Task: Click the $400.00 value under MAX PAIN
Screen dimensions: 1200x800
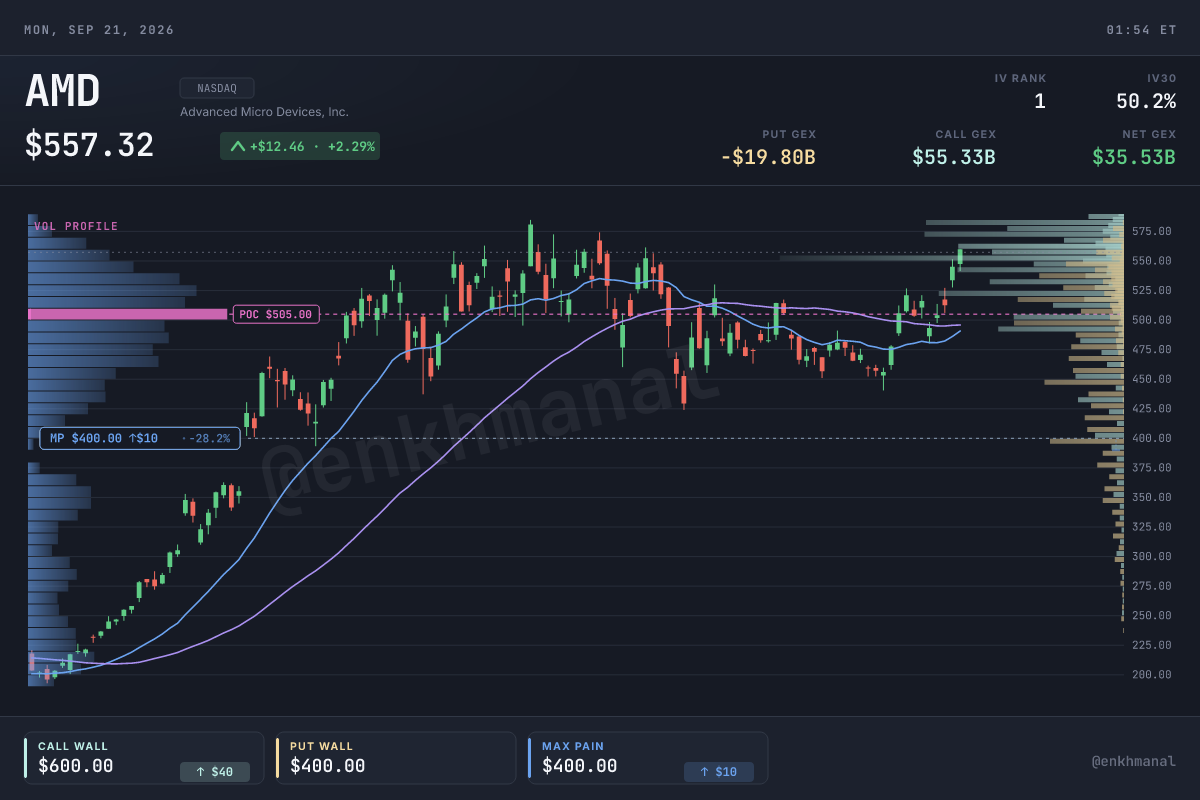Action: [580, 767]
